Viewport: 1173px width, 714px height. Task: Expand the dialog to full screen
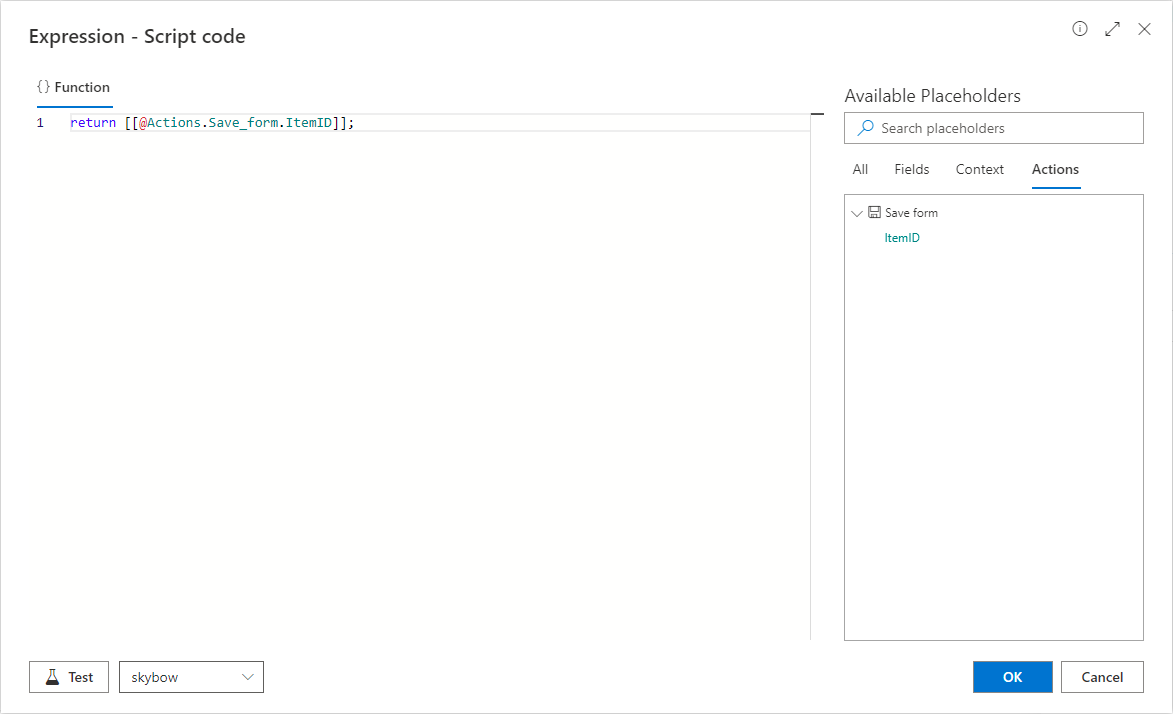[1112, 29]
